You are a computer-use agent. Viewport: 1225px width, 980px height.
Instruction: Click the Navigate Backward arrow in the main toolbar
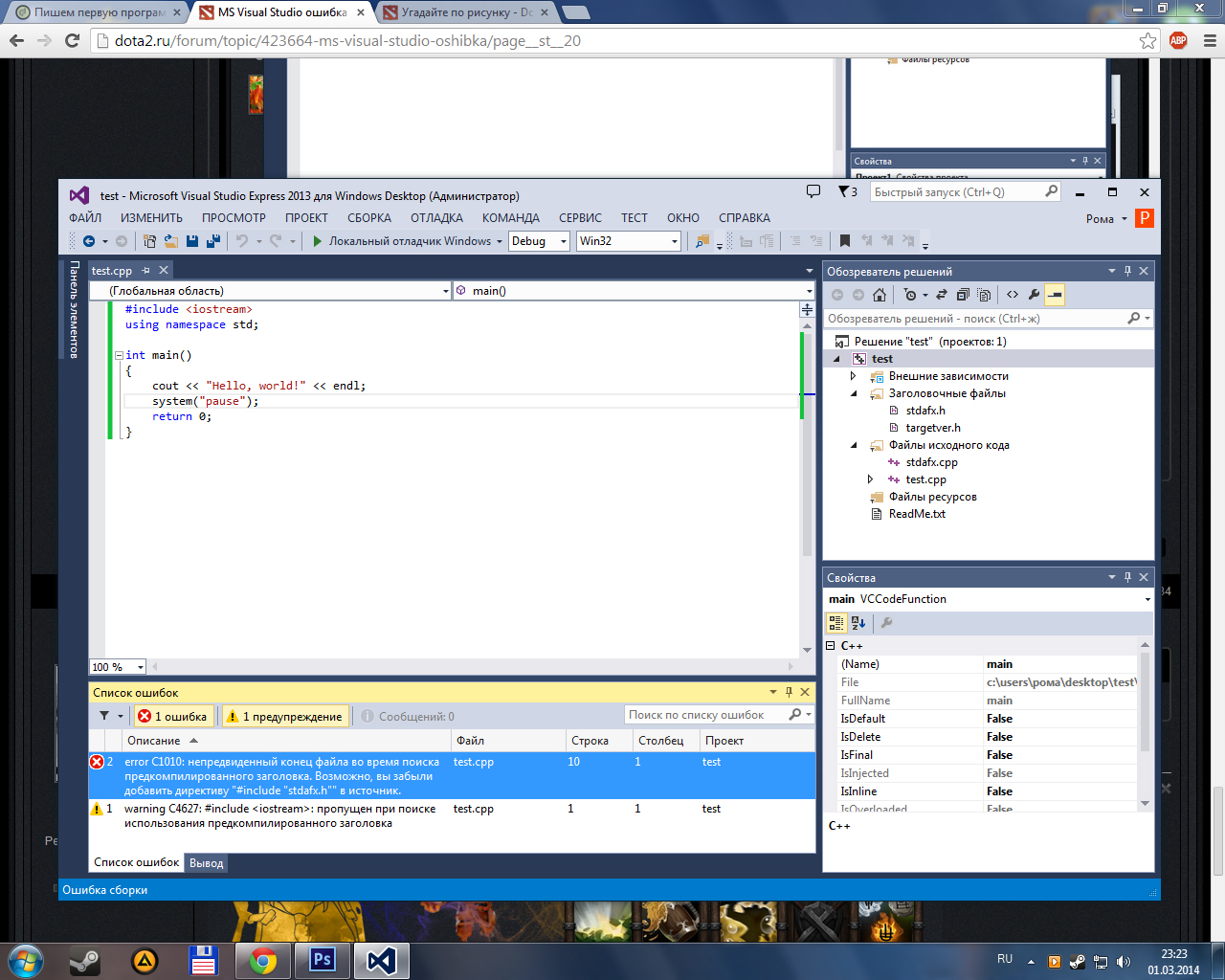(89, 241)
